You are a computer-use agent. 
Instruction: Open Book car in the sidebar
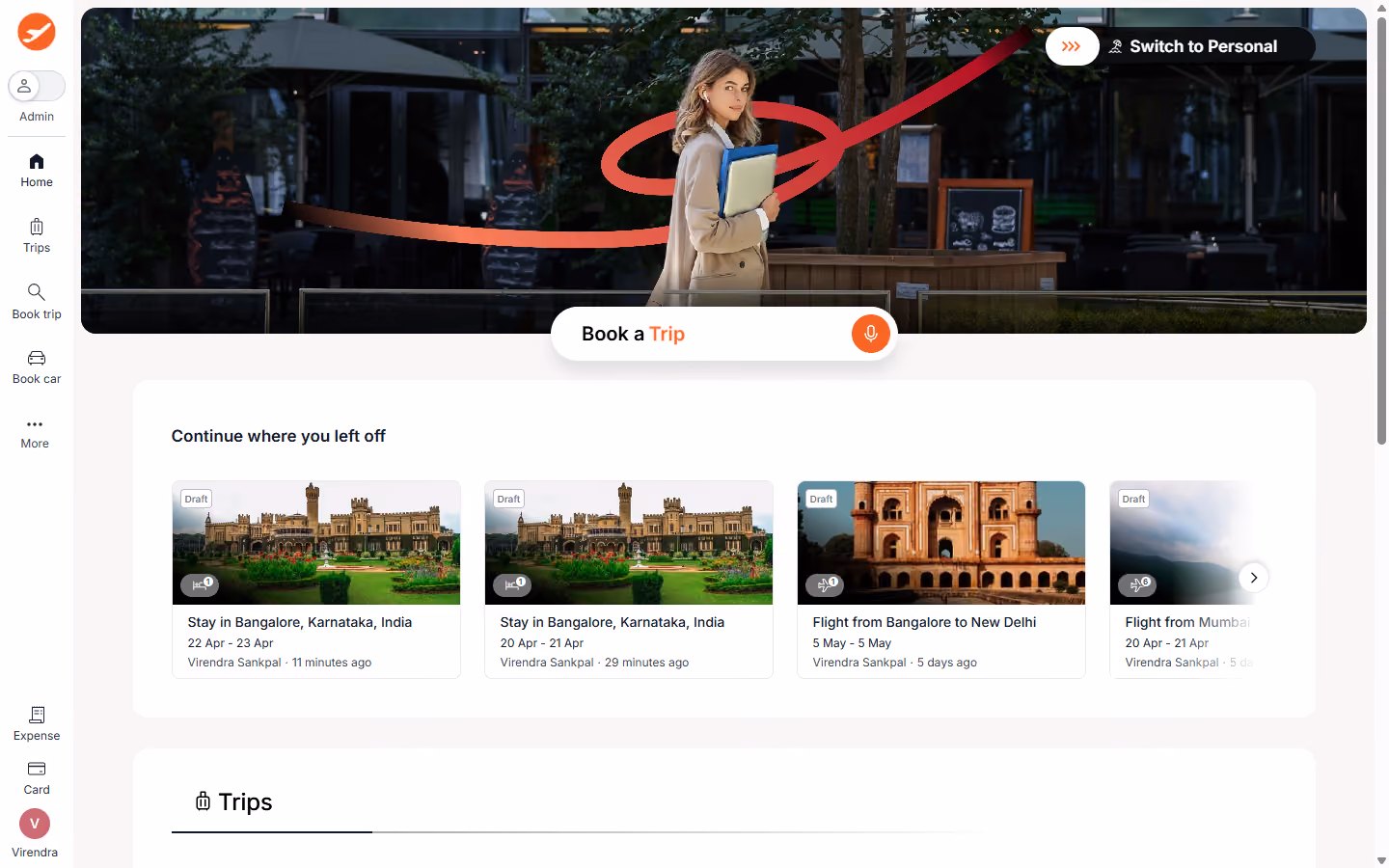pos(37,367)
